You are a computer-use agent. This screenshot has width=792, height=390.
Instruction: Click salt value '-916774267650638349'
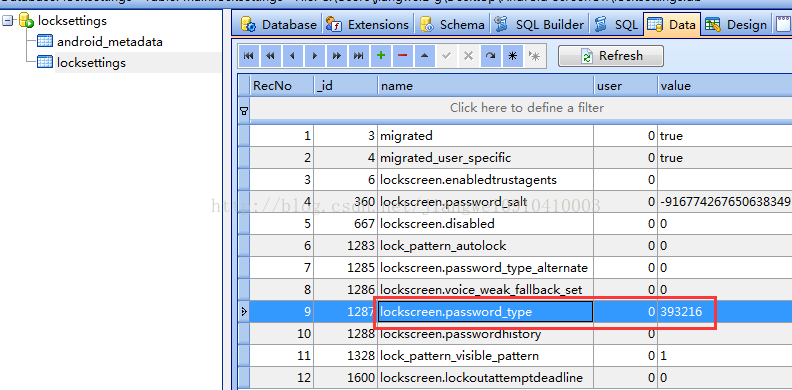click(724, 202)
